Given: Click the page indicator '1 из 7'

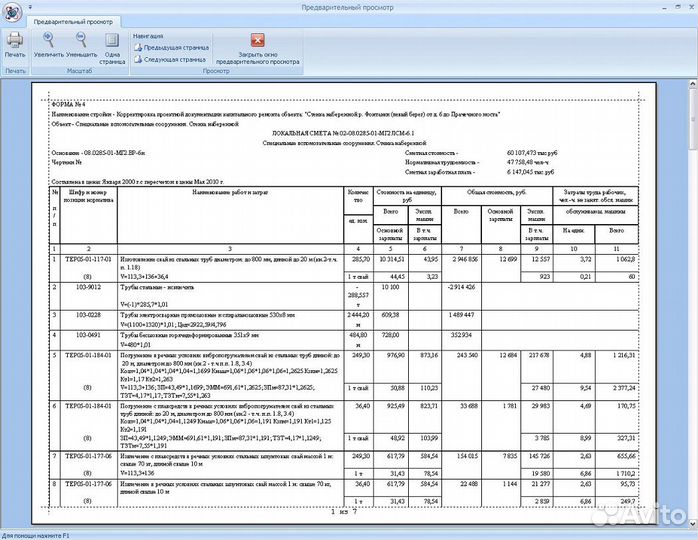Looking at the screenshot, I should [344, 512].
